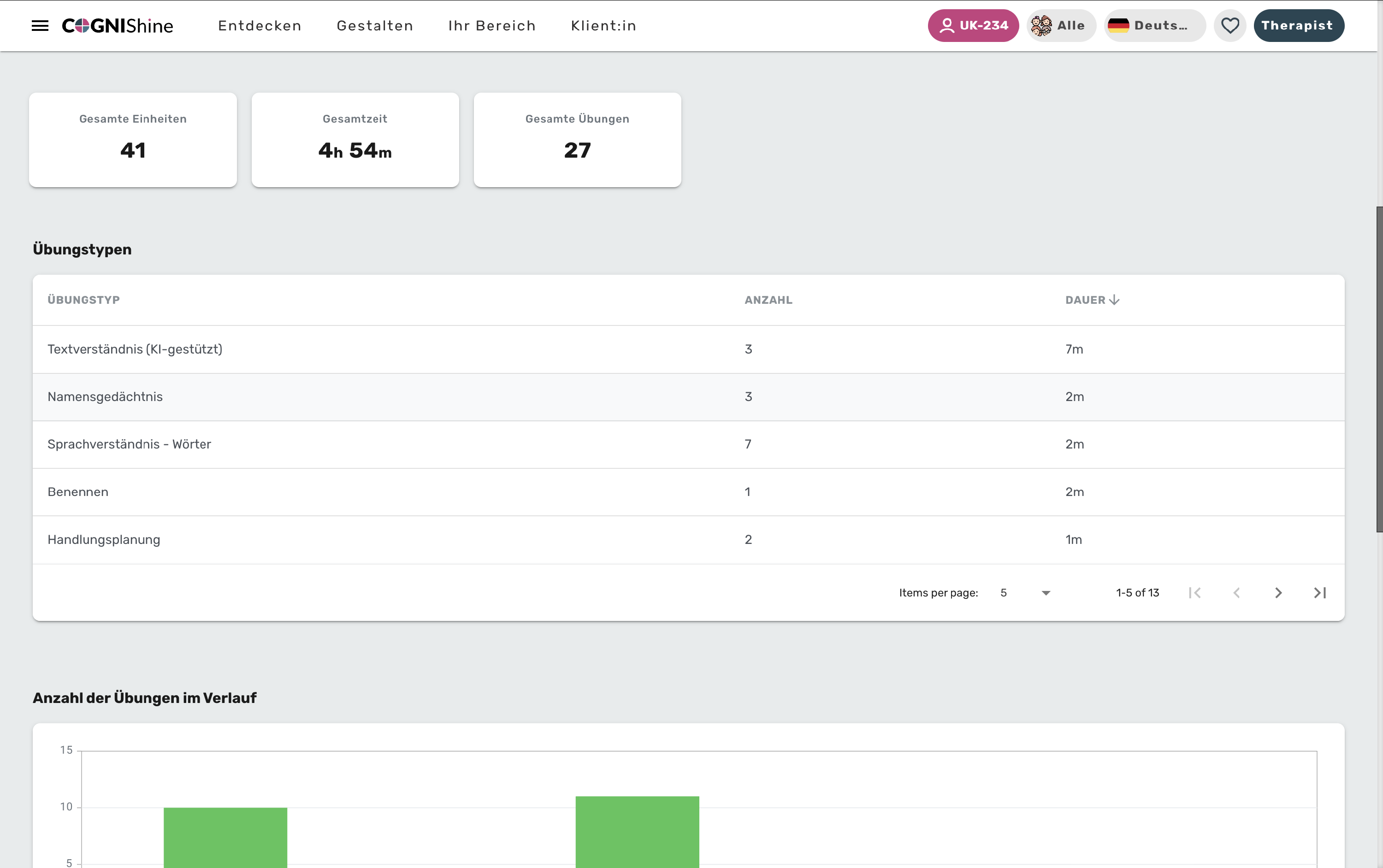Go to next page of exercise types
Screen dimensions: 1383x868
pyautogui.click(x=1278, y=593)
